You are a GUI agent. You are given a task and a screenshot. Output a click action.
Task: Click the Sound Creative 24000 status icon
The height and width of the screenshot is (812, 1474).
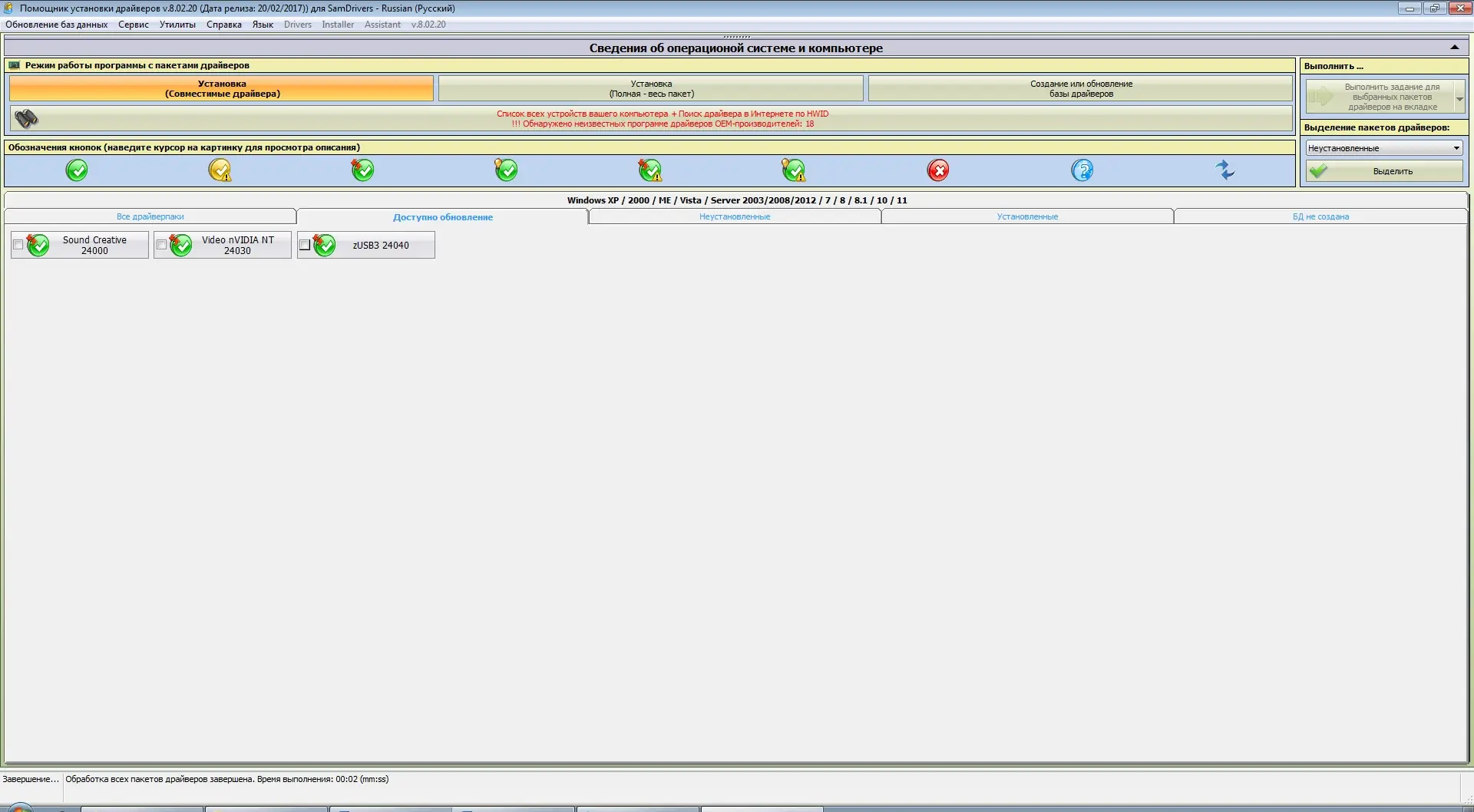(38, 245)
